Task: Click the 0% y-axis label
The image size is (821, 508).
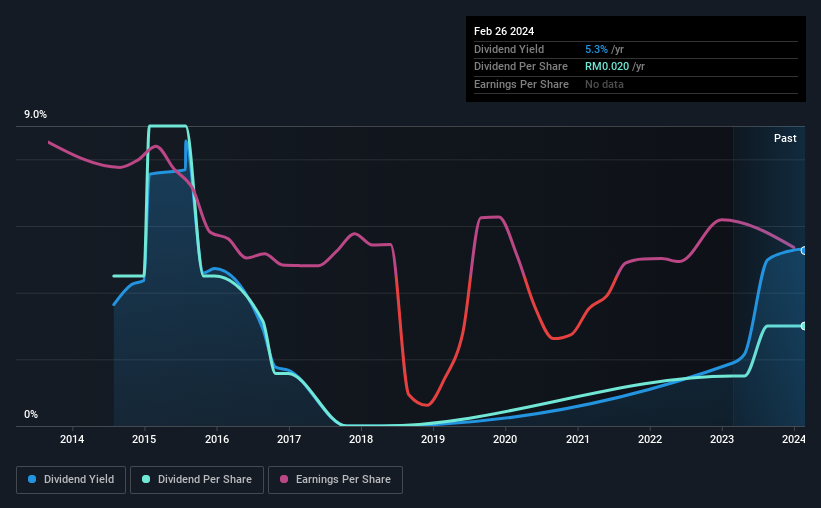Action: pyautogui.click(x=31, y=414)
